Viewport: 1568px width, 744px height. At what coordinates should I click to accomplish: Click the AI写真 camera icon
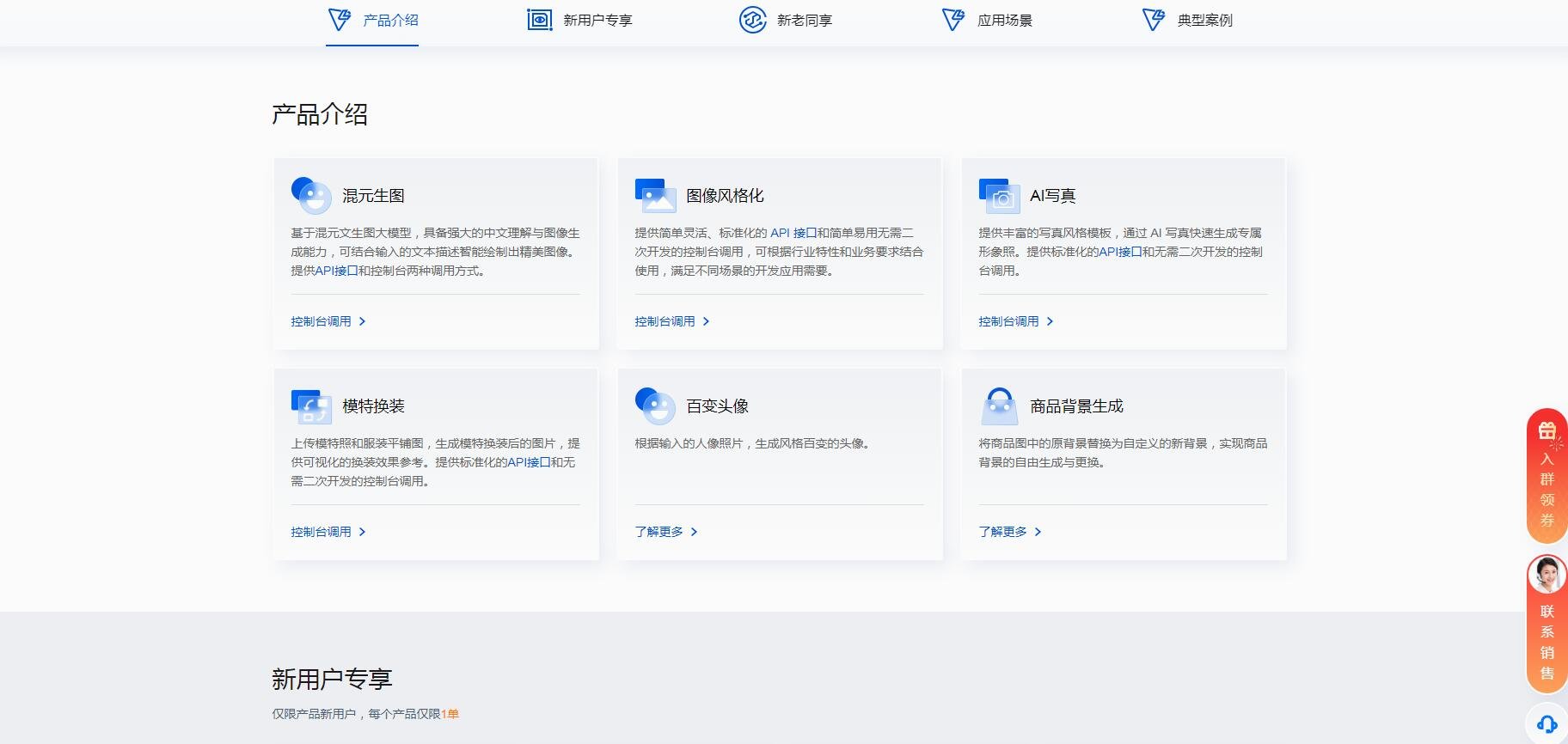(x=999, y=196)
